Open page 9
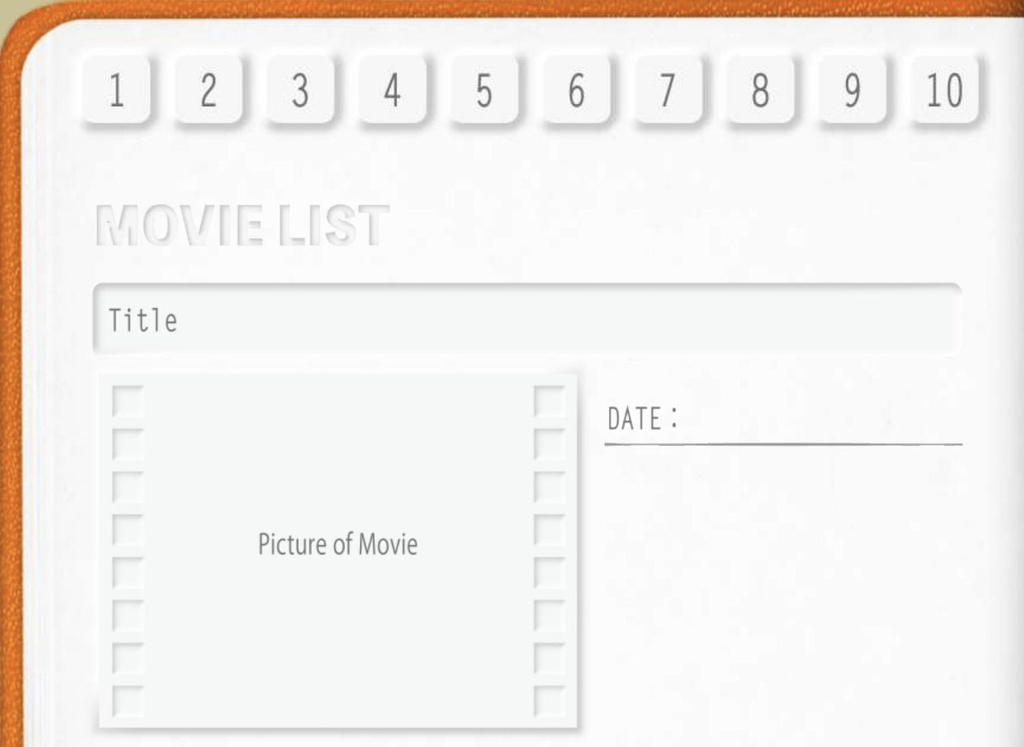 click(x=851, y=89)
